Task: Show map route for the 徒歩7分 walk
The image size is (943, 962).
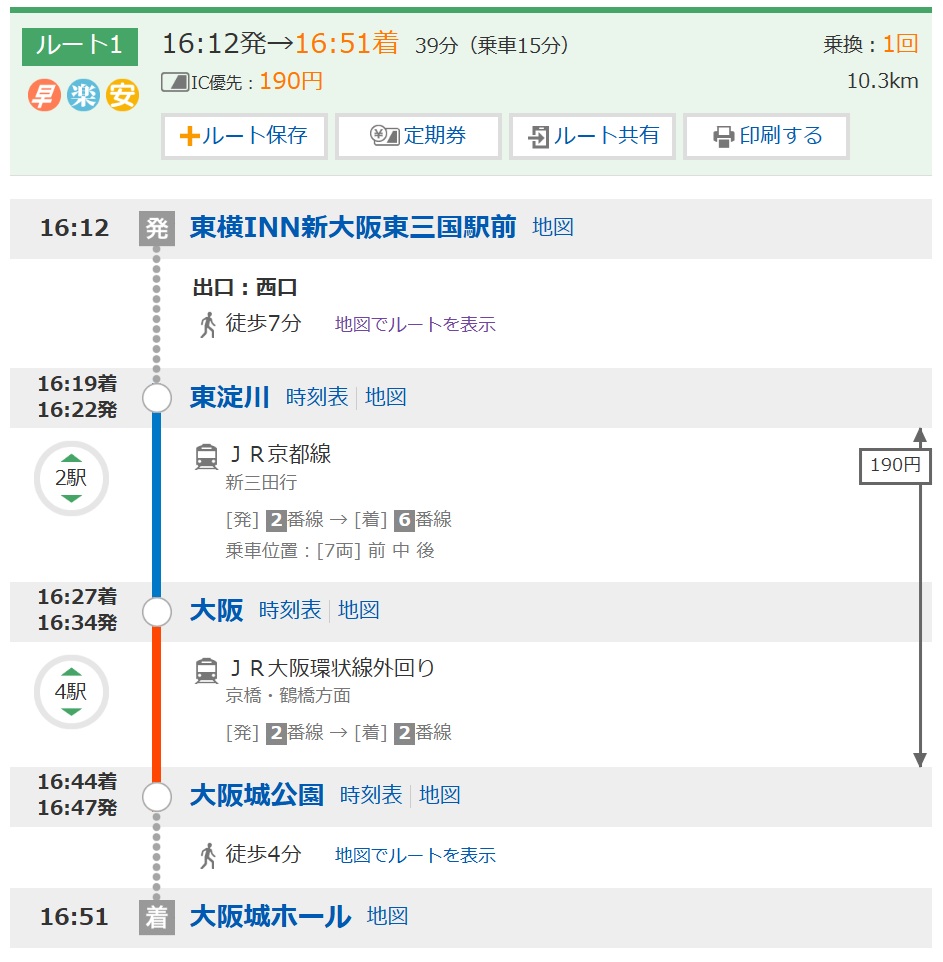Action: 415,325
